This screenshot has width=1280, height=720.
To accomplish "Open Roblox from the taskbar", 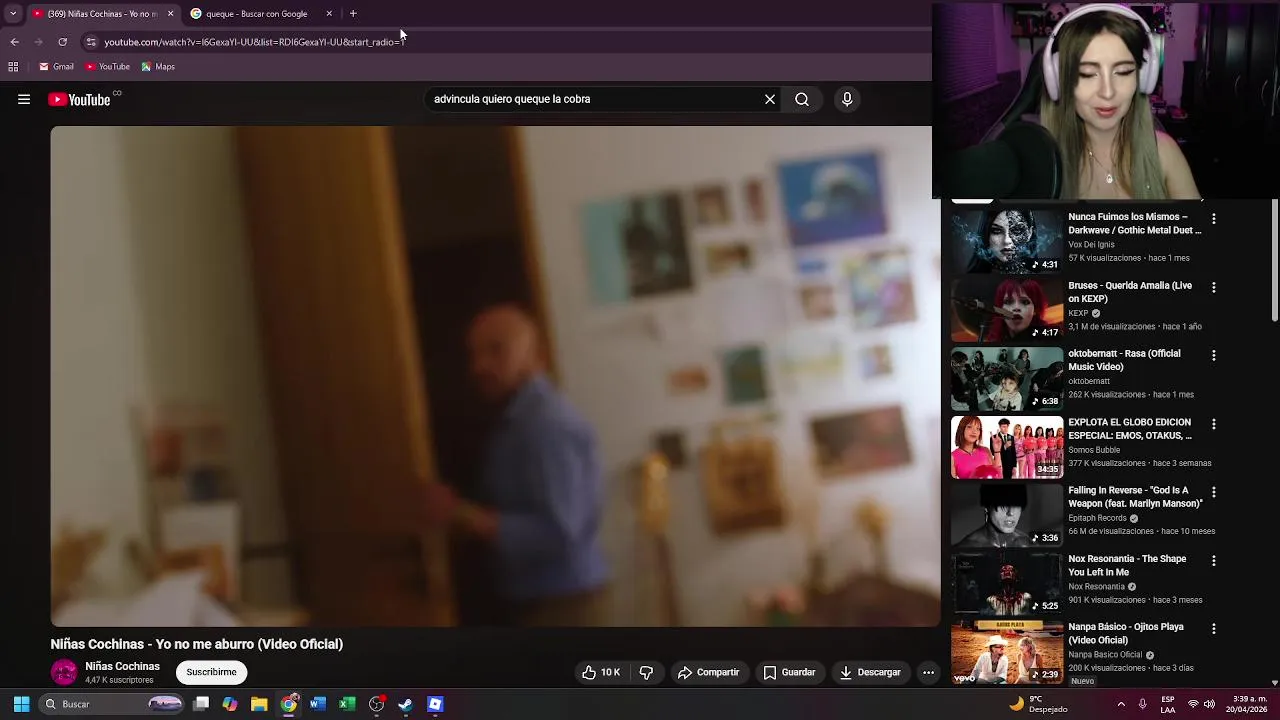I will coord(435,704).
